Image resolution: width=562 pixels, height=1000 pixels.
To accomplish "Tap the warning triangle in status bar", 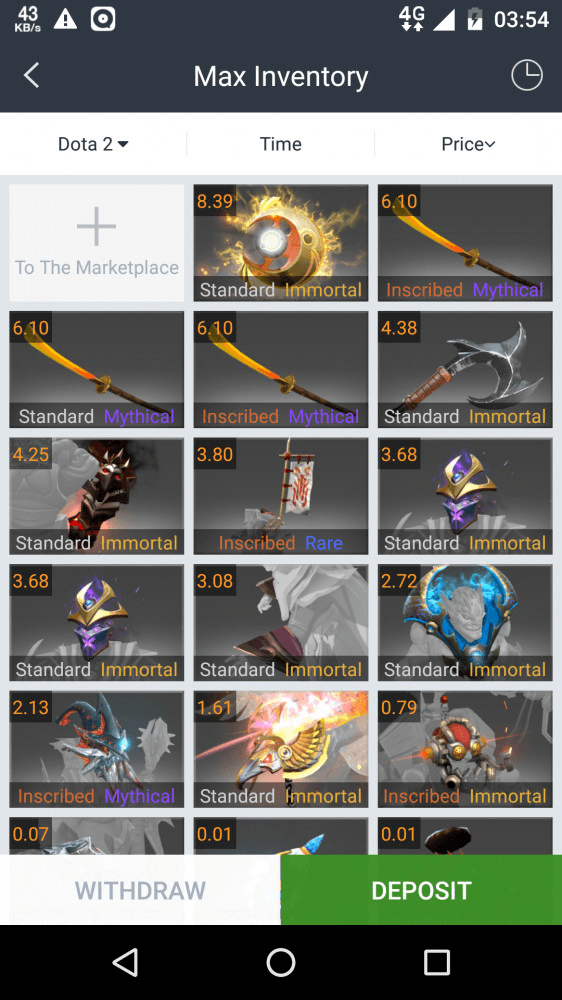I will (65, 19).
